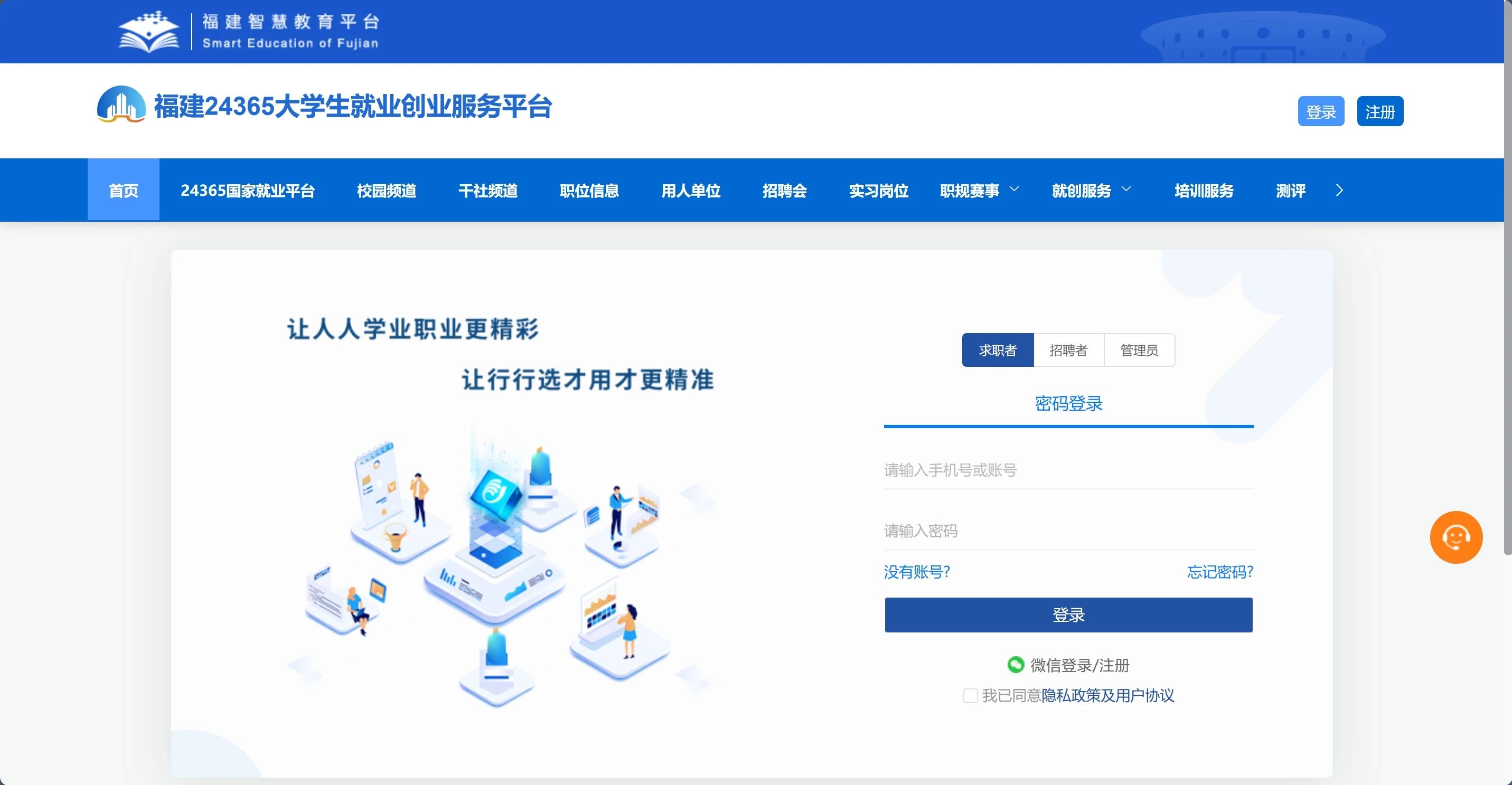Click the Smart Education of Fujian book logo

click(148, 32)
